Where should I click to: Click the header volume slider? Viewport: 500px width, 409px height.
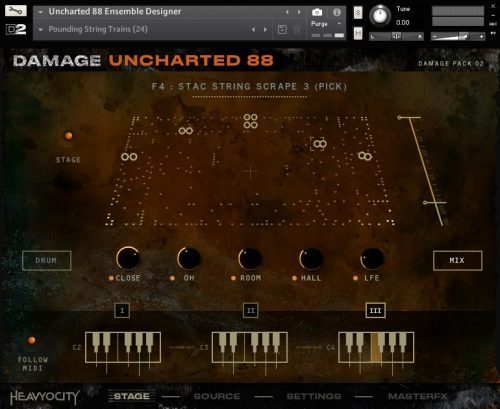point(458,36)
